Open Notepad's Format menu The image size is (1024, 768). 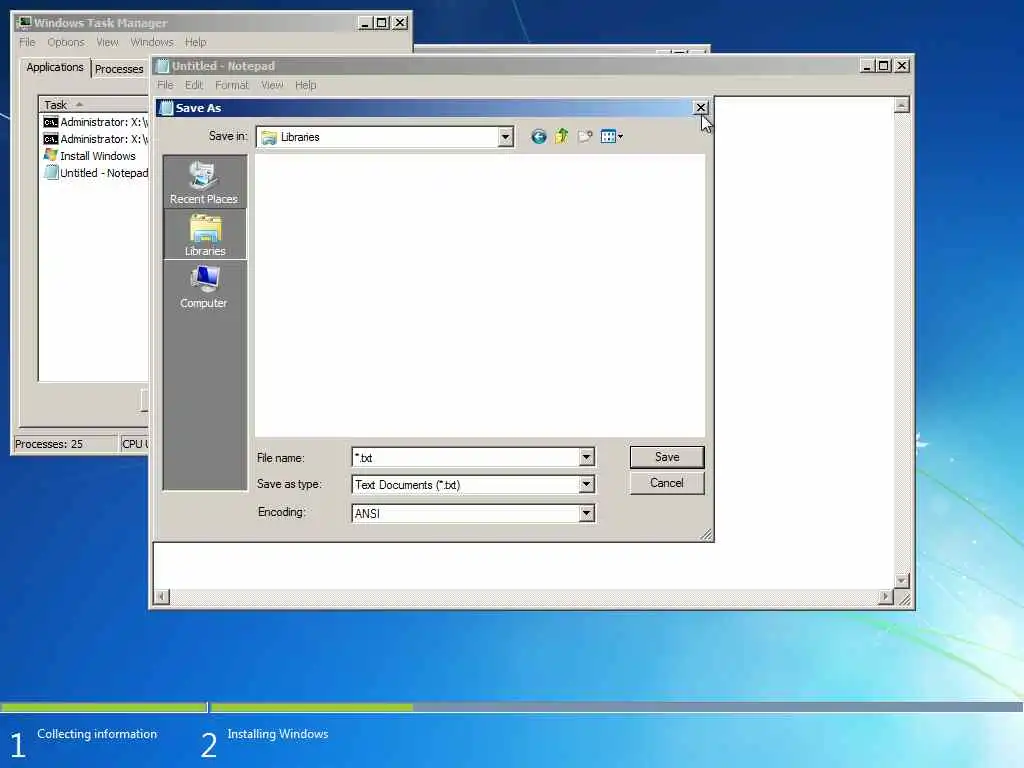pyautogui.click(x=232, y=85)
